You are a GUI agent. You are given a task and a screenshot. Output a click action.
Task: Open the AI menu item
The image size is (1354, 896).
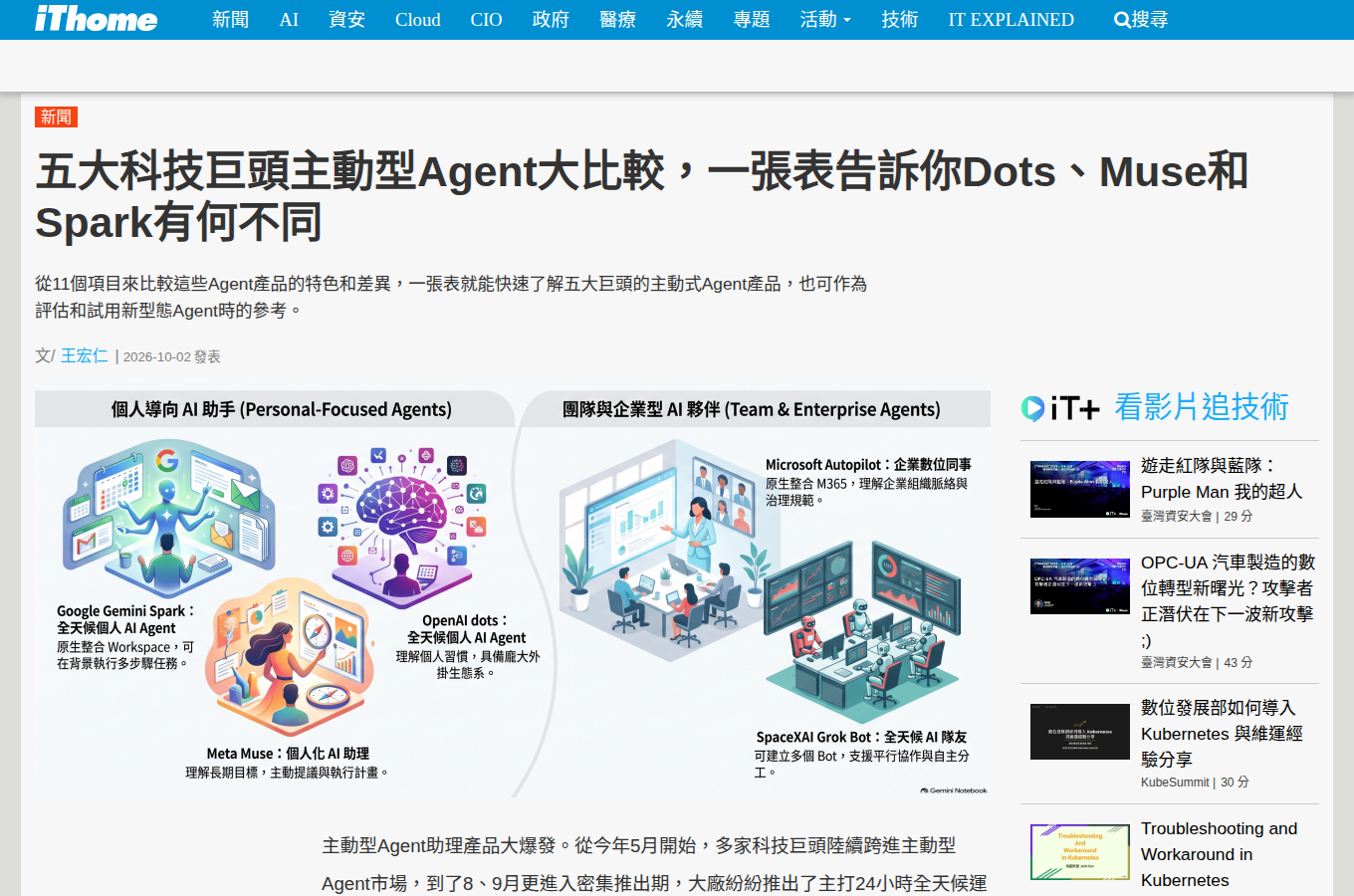289,19
